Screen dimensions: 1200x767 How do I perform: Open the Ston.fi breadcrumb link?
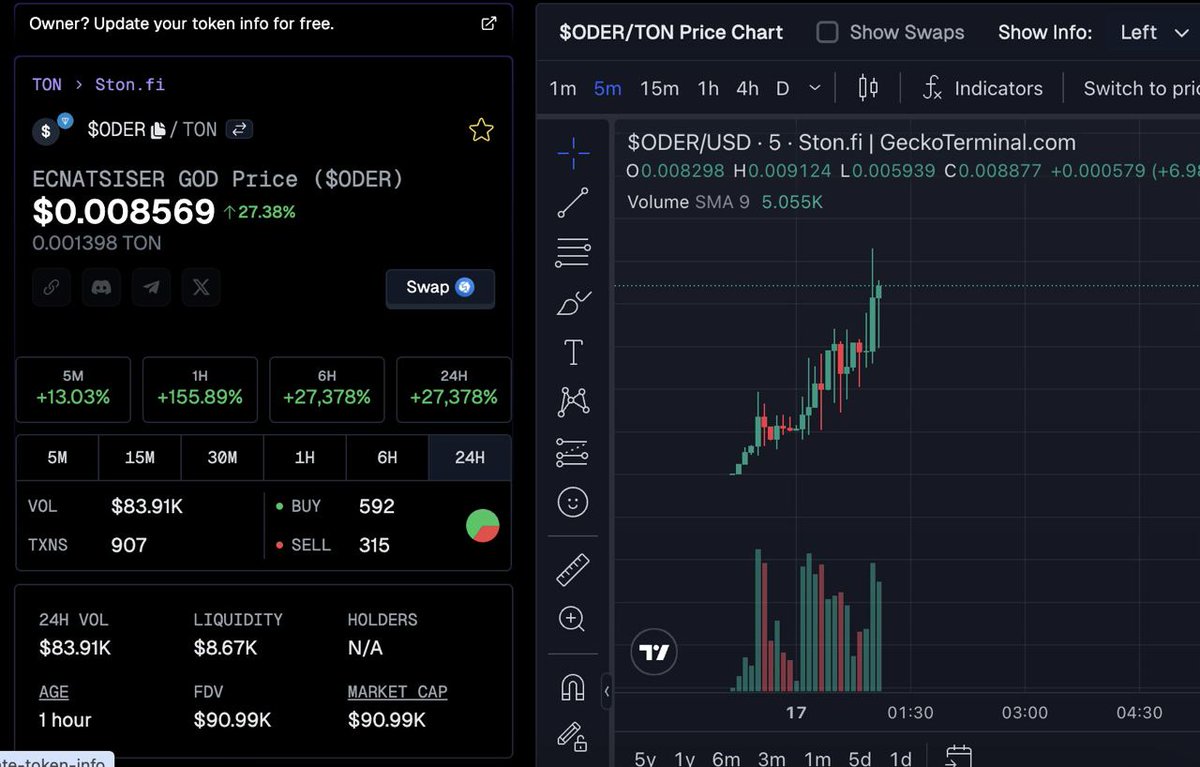pos(130,84)
